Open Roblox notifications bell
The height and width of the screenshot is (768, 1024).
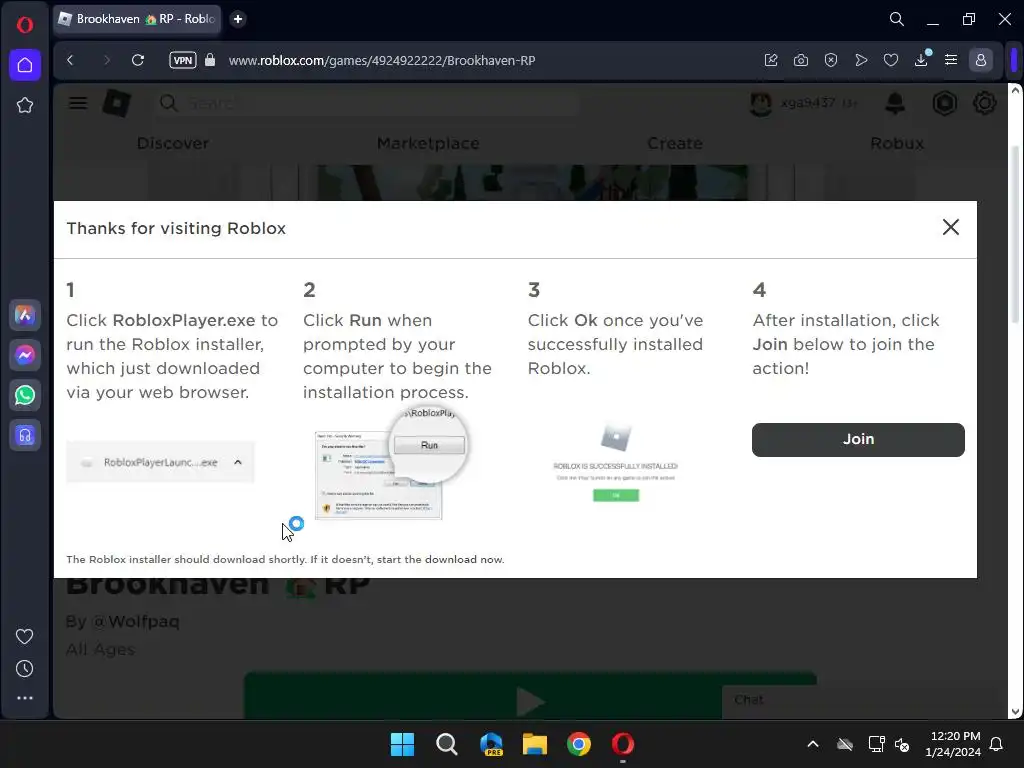895,103
